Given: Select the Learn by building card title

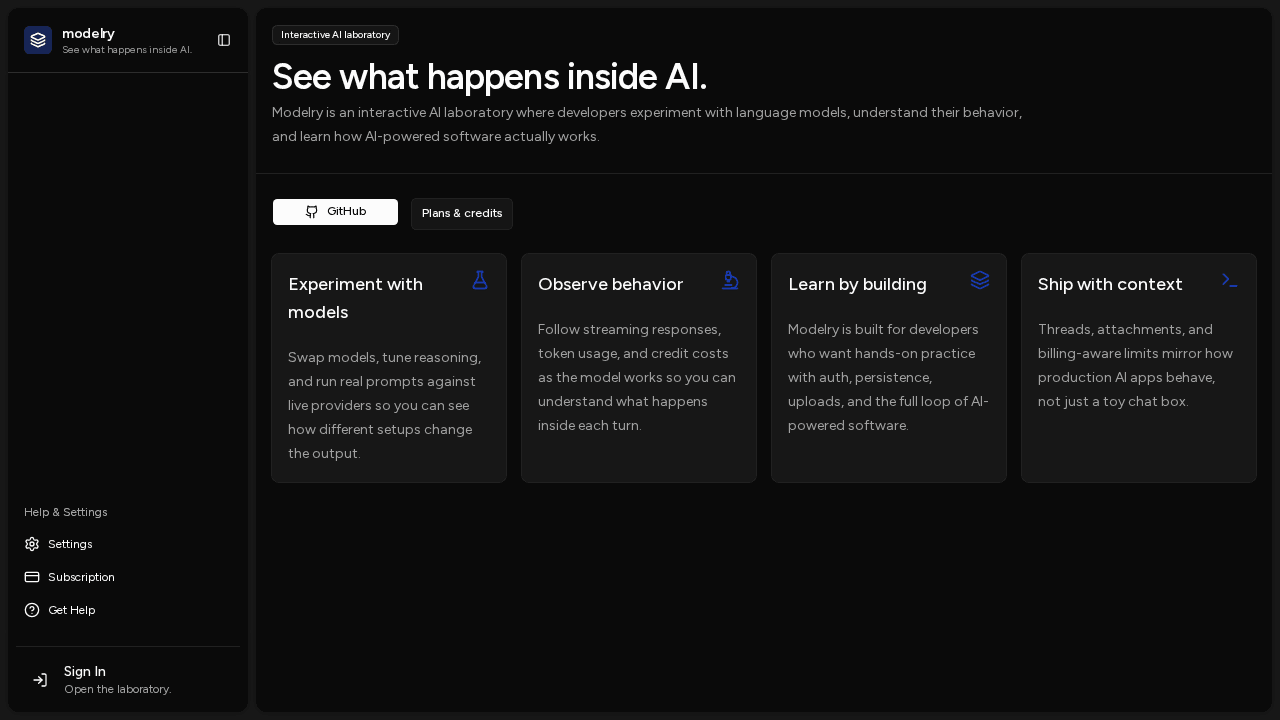Looking at the screenshot, I should pyautogui.click(x=857, y=284).
